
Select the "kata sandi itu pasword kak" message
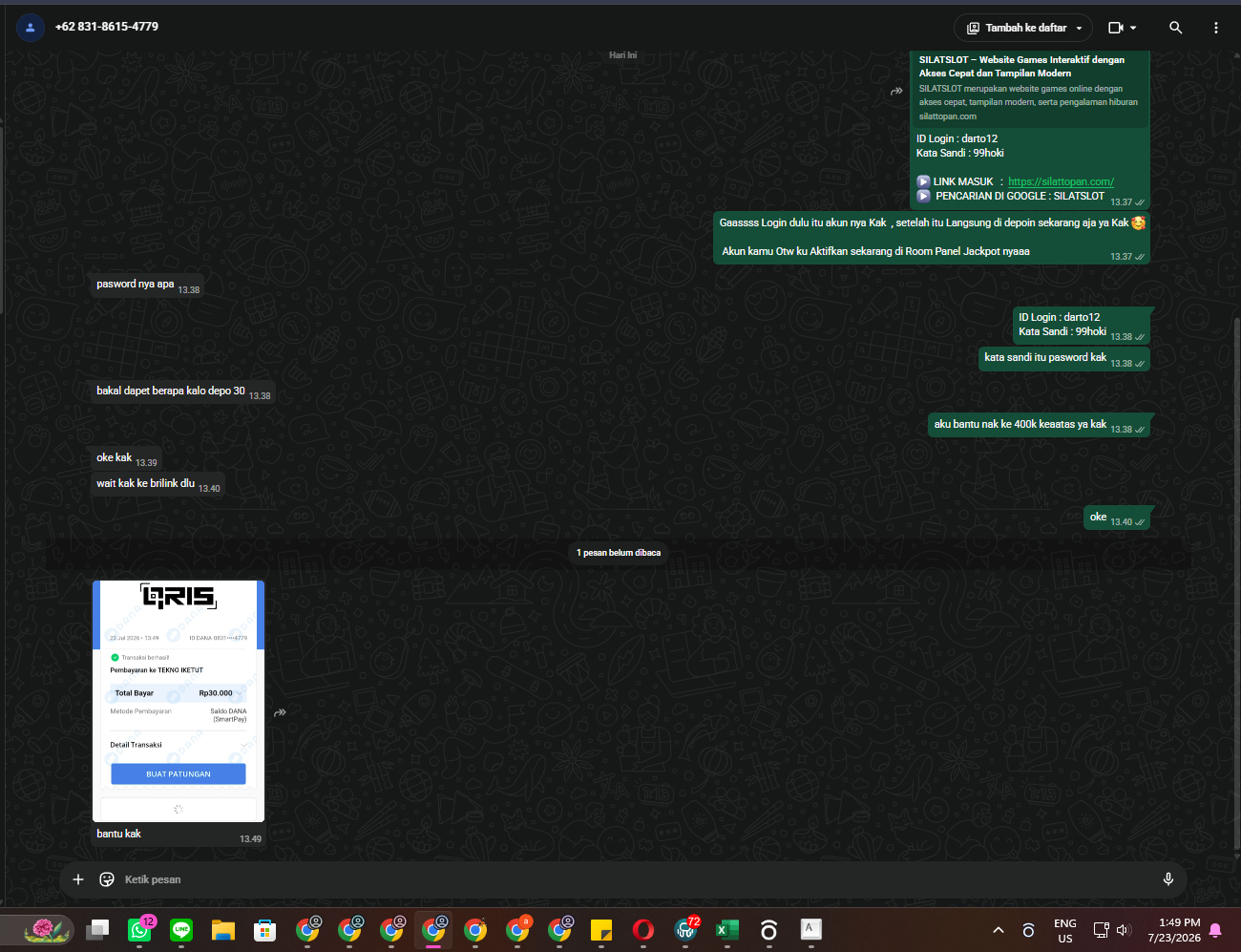1064,358
